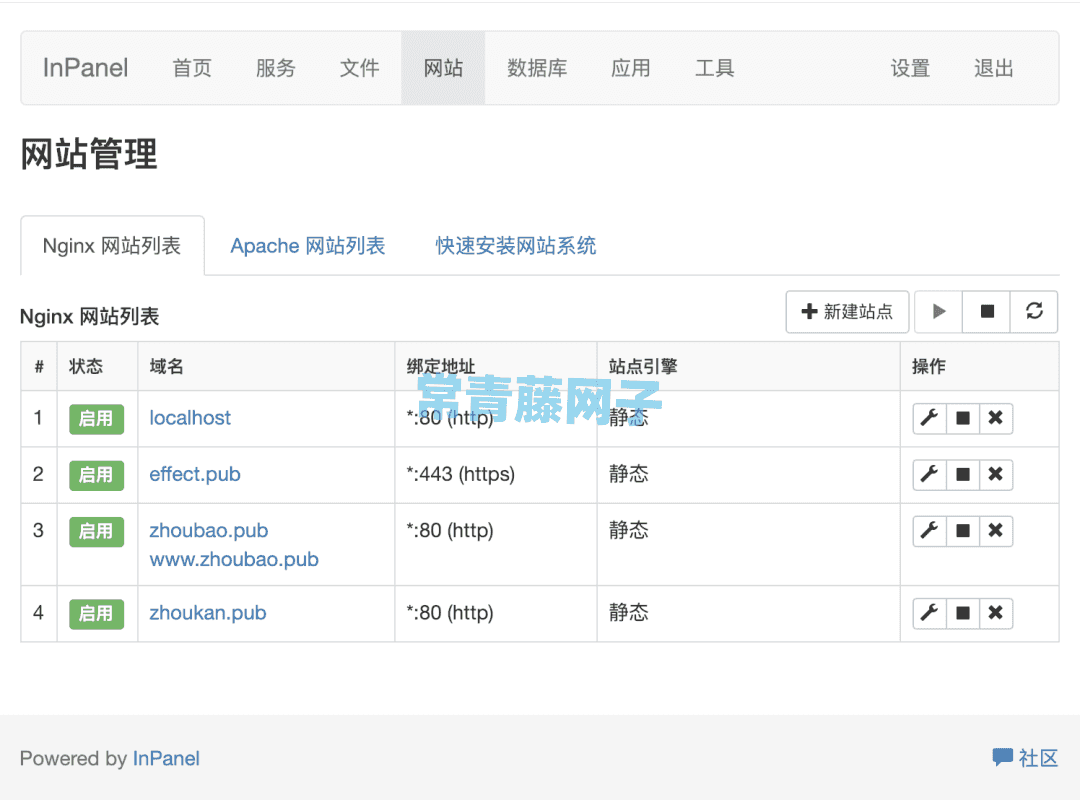The image size is (1080, 800).
Task: Switch to the Apache 网站列表 tab
Action: pyautogui.click(x=307, y=245)
